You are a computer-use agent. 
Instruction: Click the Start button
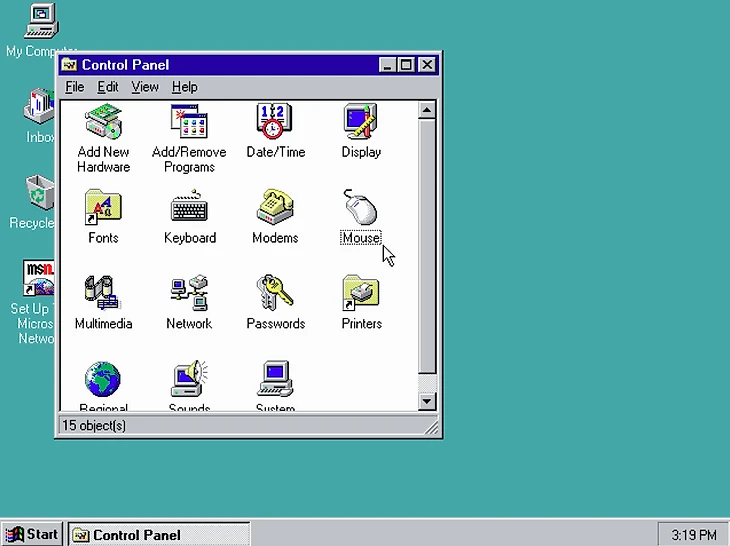pyautogui.click(x=33, y=534)
